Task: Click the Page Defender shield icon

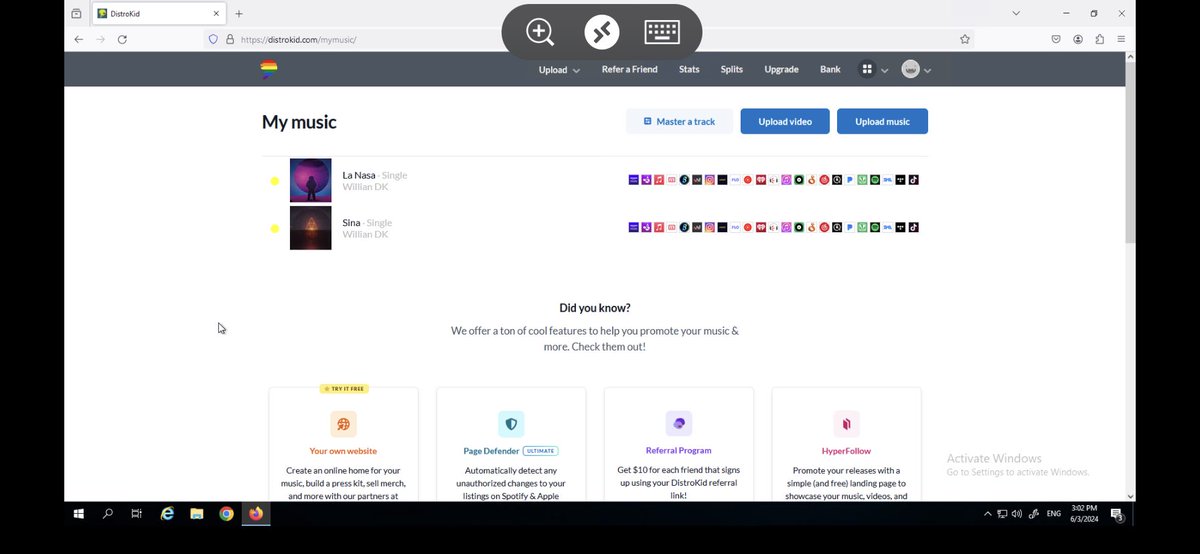Action: 511,423
